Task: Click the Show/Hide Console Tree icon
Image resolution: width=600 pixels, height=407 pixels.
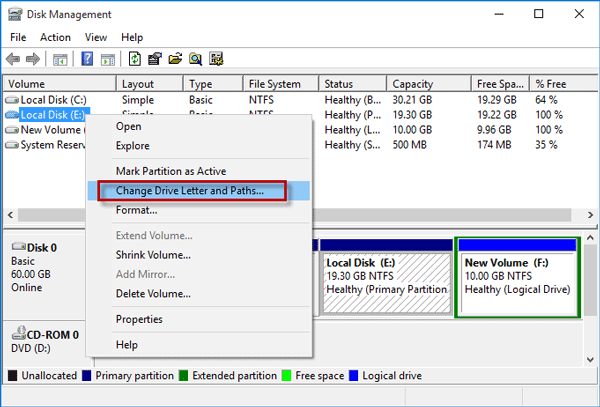Action: click(x=61, y=59)
